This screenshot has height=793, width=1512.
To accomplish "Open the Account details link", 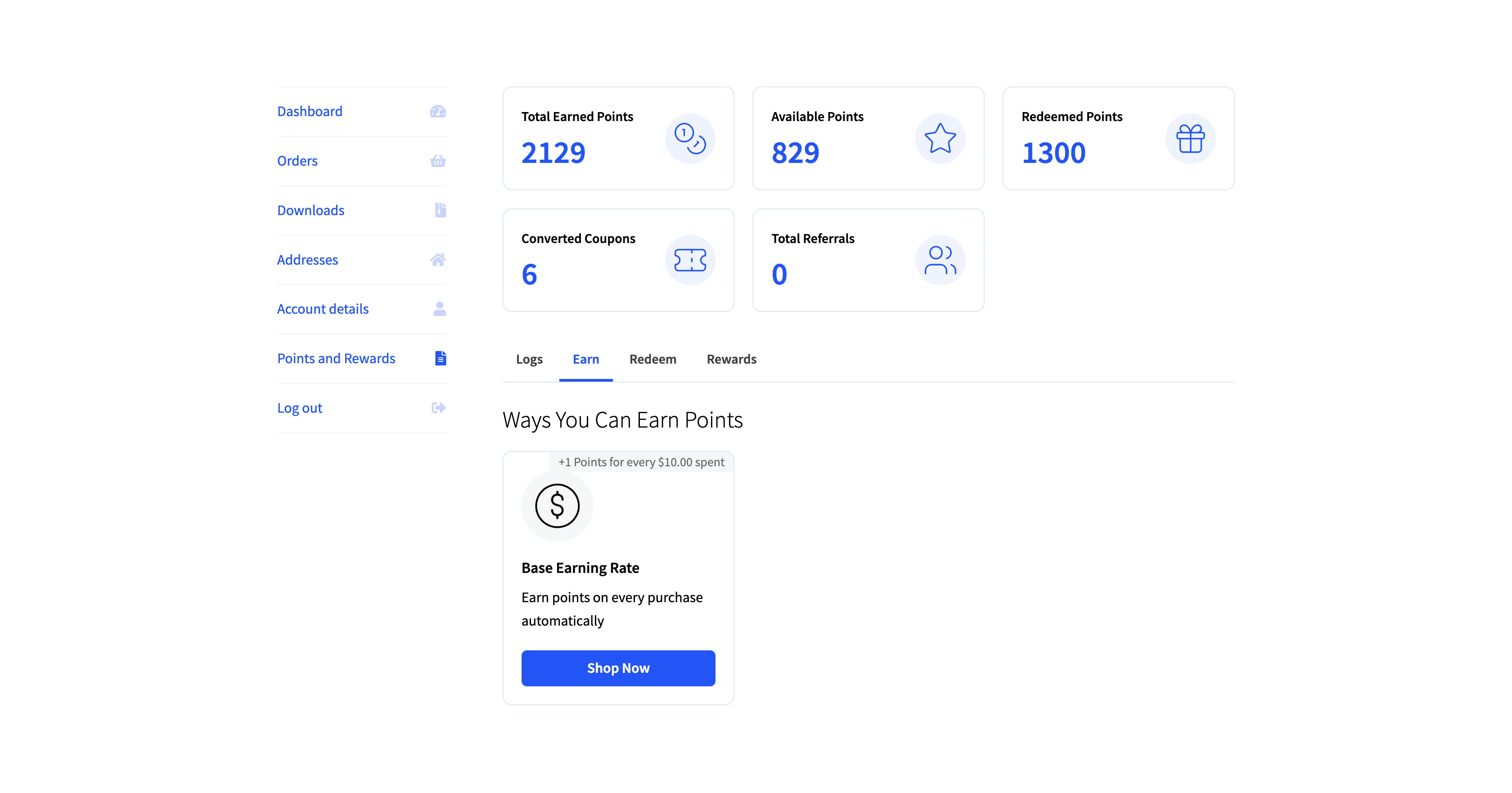I will (322, 309).
